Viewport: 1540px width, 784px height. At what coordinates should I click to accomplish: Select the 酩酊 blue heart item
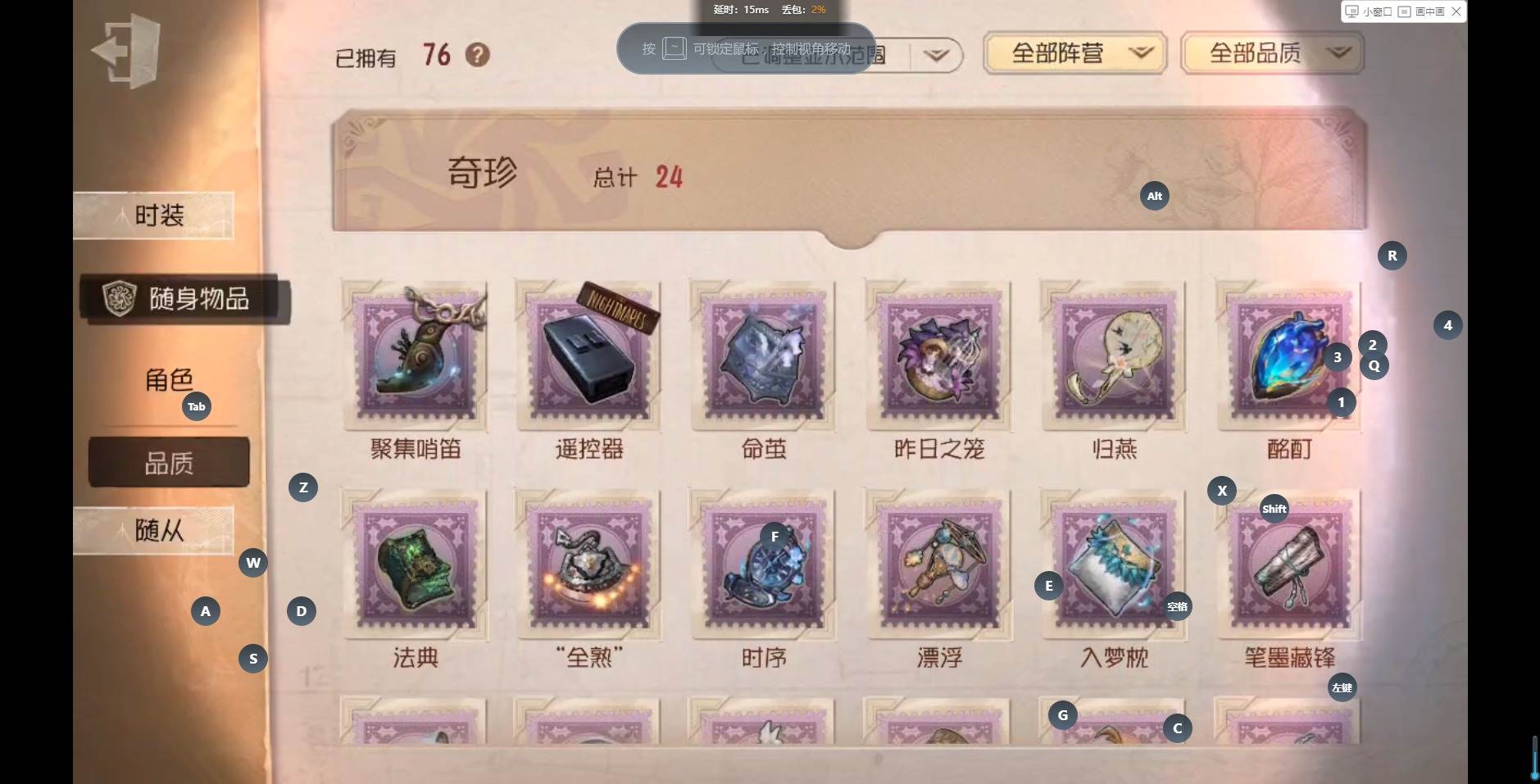(1288, 356)
